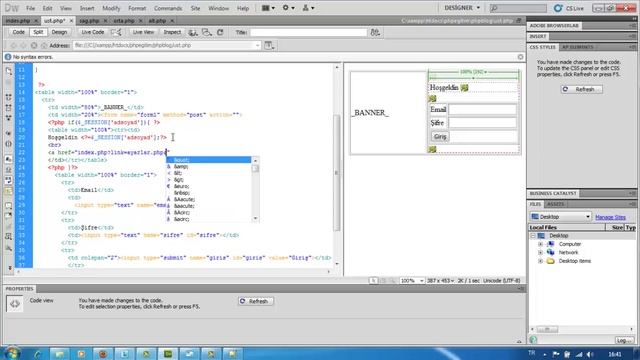
Task: Open the AP Elements panel tab
Action: coord(577,47)
